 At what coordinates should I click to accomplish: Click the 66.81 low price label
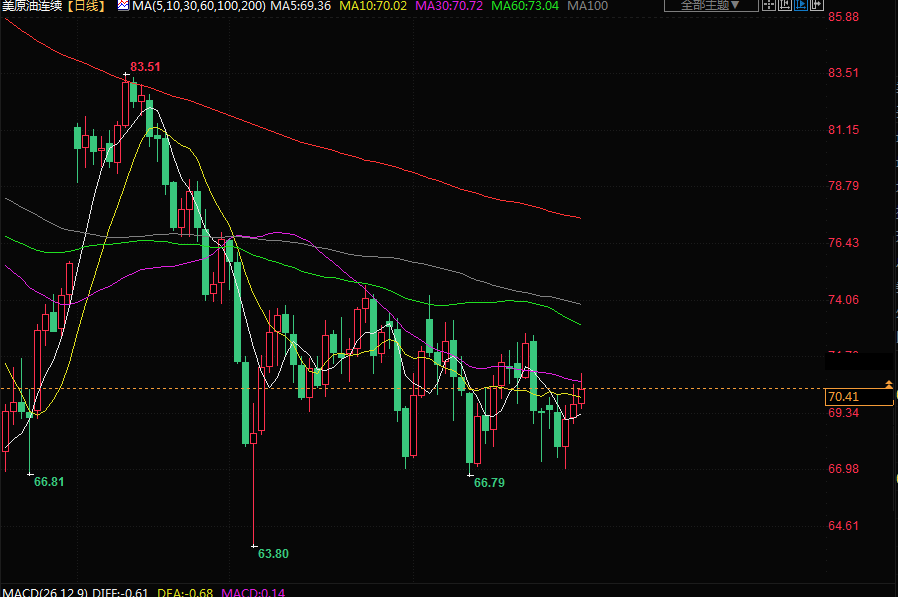coord(49,481)
